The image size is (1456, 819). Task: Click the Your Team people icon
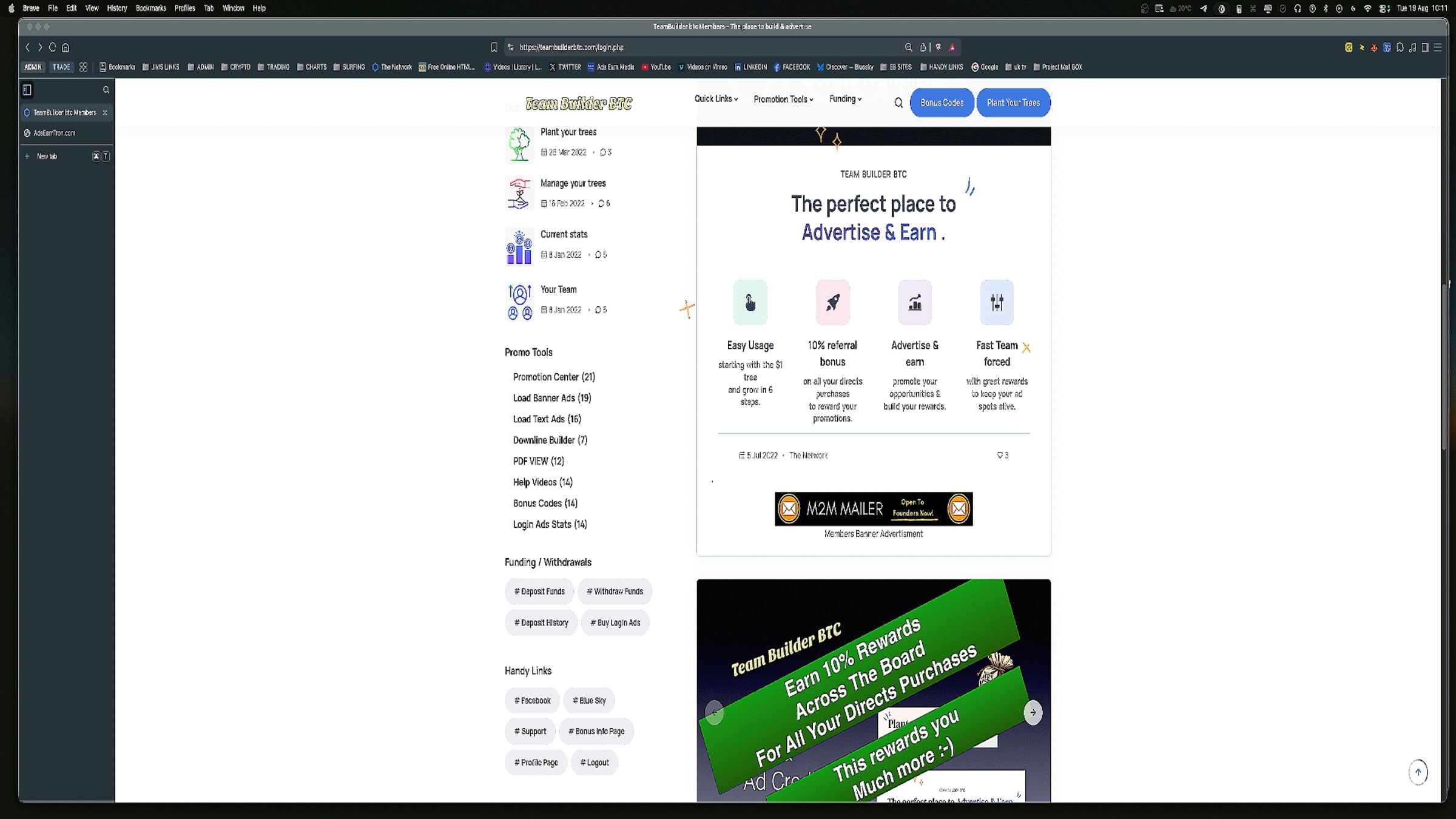coord(519,302)
